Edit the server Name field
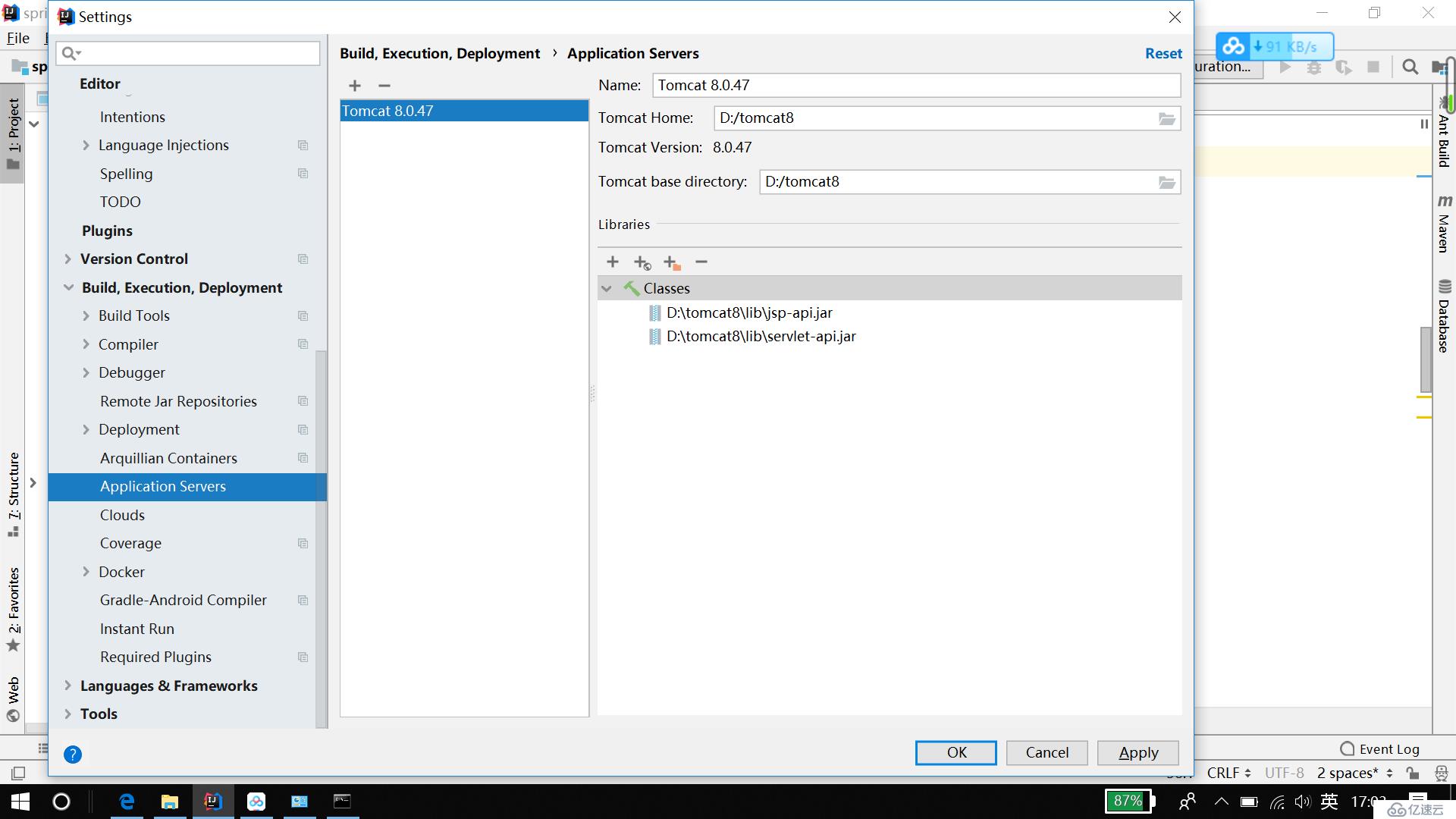This screenshot has height=819, width=1456. click(x=916, y=86)
